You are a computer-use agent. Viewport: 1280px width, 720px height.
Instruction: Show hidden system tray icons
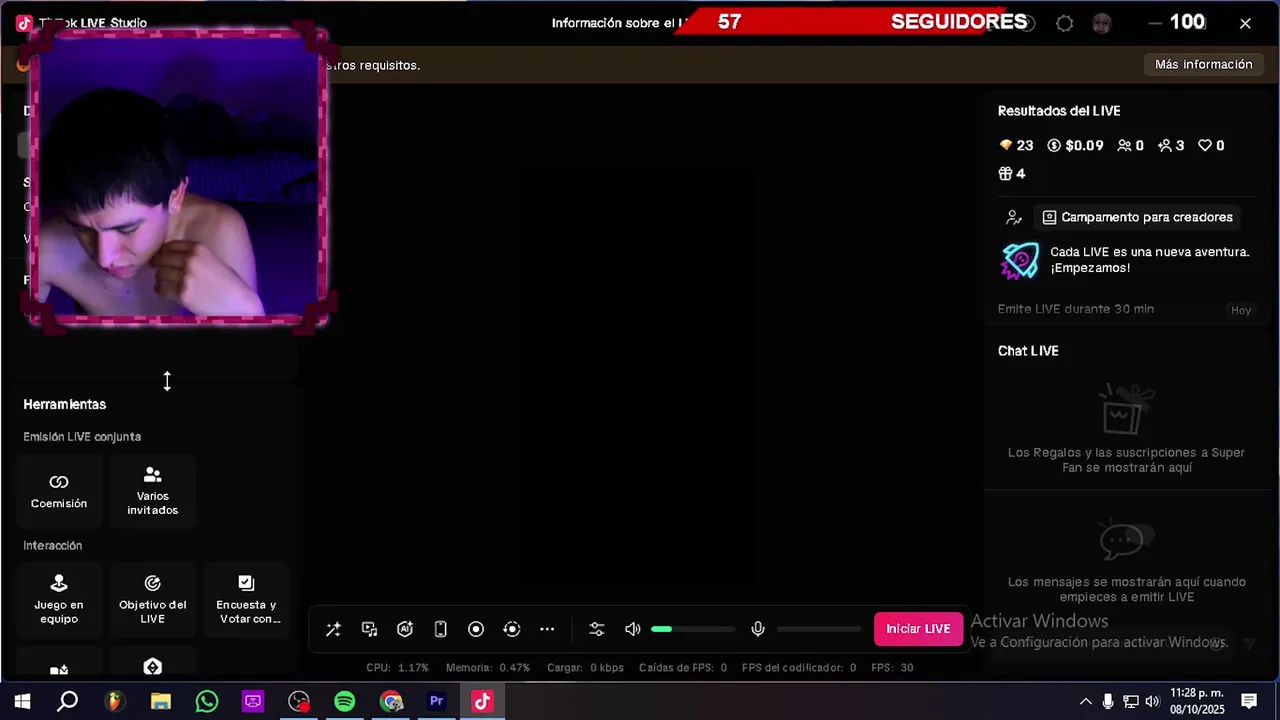[x=1086, y=702]
